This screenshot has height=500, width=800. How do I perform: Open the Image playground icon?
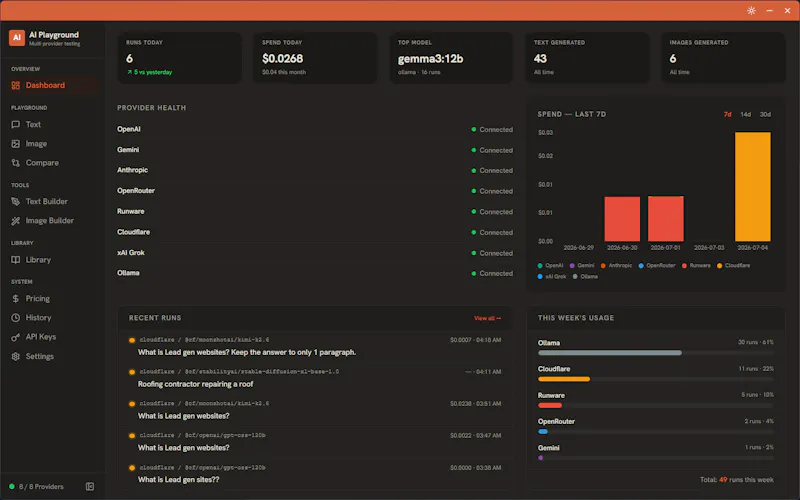pyautogui.click(x=16, y=144)
